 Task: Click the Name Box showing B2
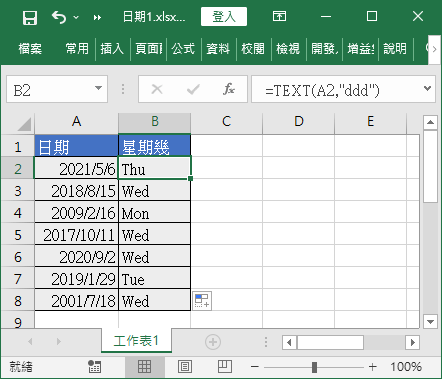[50, 89]
